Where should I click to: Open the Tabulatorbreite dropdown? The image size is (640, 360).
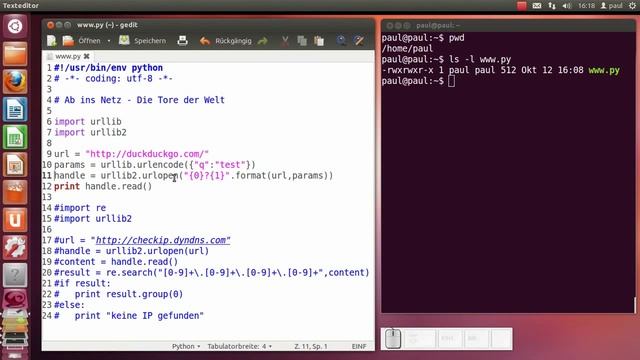[x=240, y=346]
